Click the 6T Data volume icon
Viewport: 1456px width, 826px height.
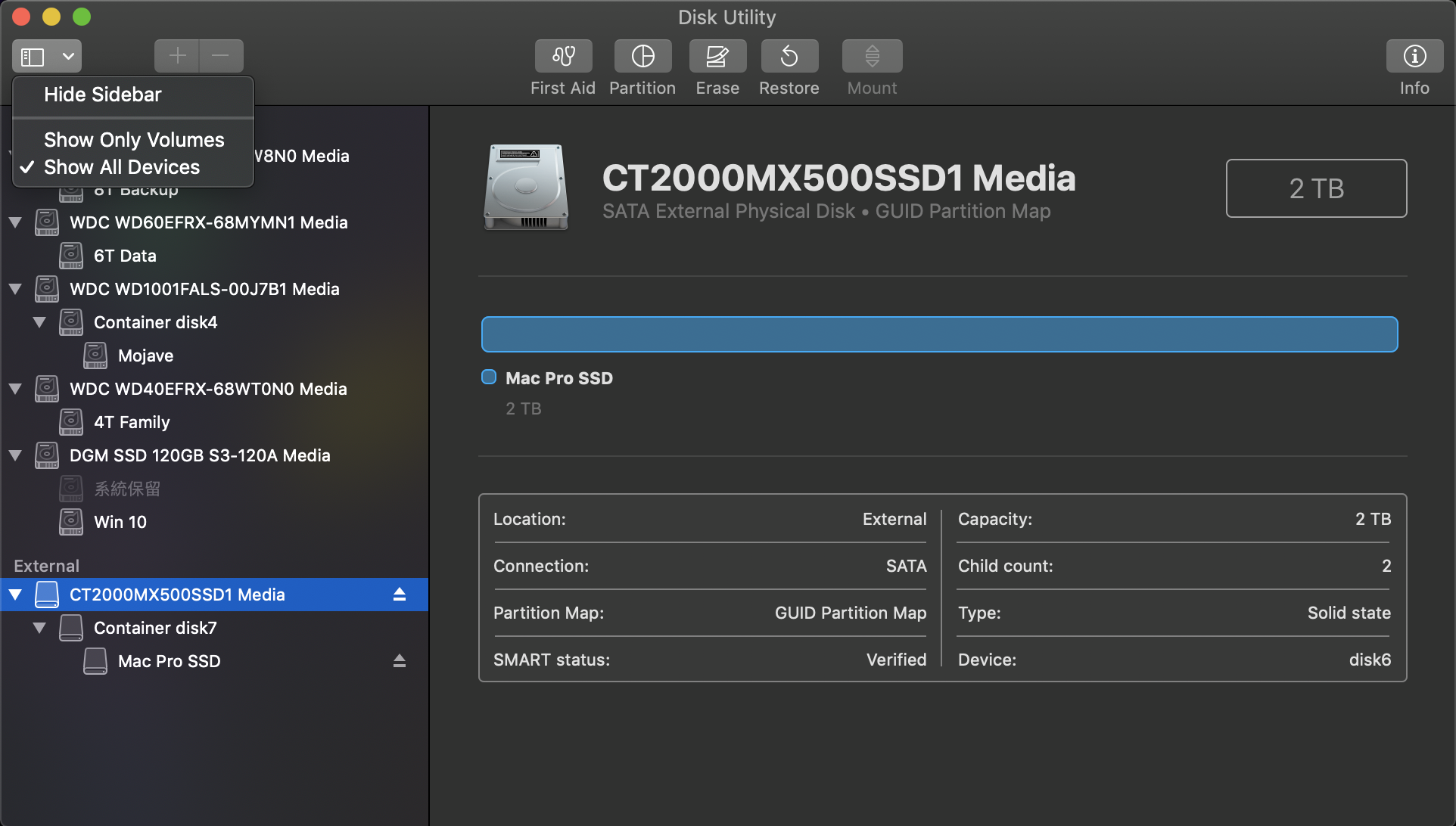point(71,256)
